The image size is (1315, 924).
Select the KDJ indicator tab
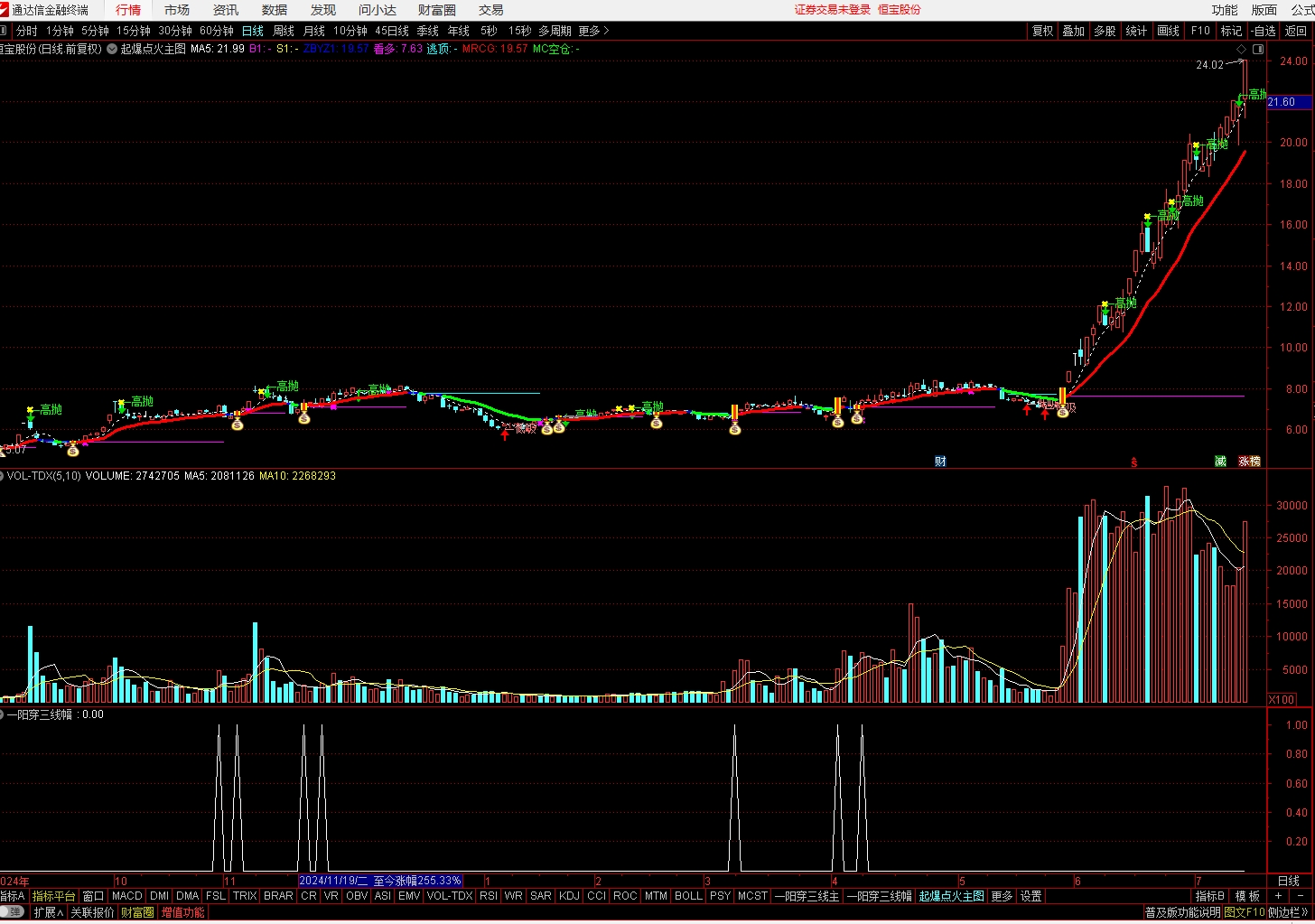[570, 896]
